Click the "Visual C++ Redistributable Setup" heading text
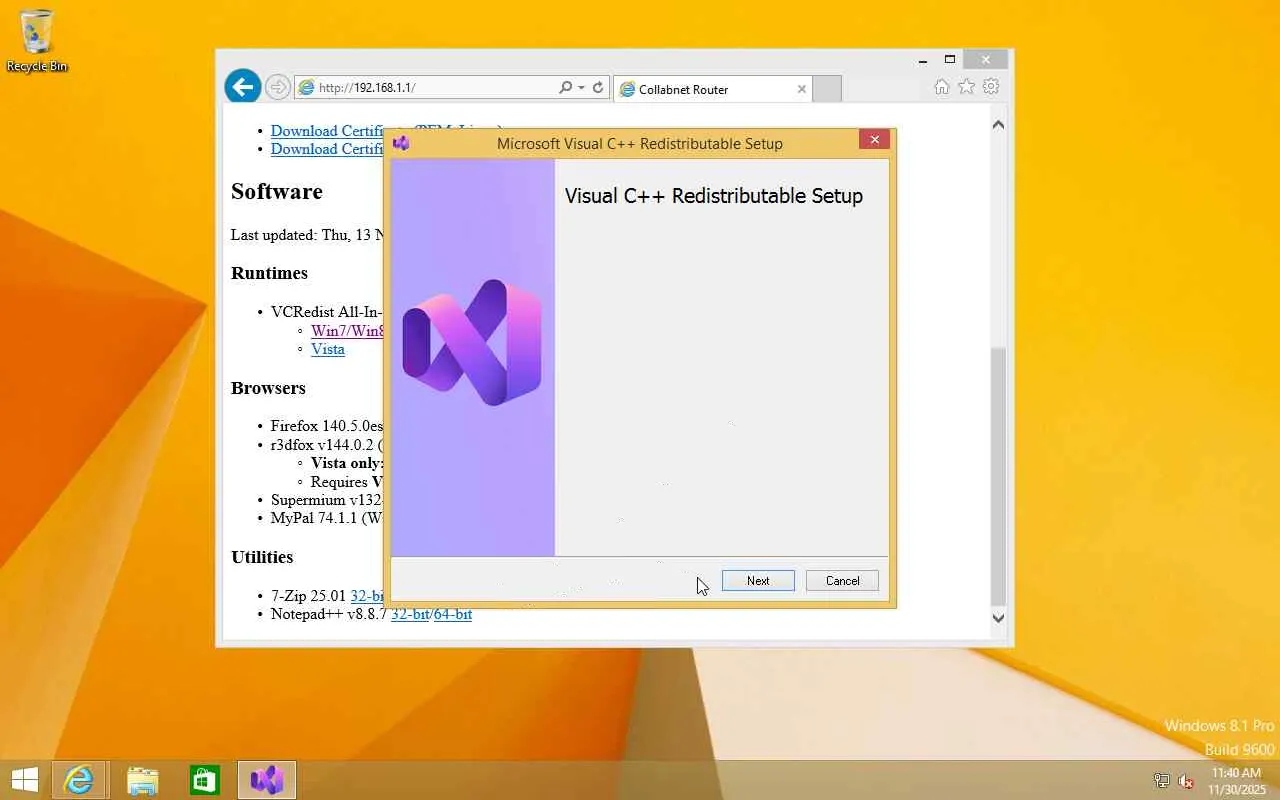 tap(714, 196)
